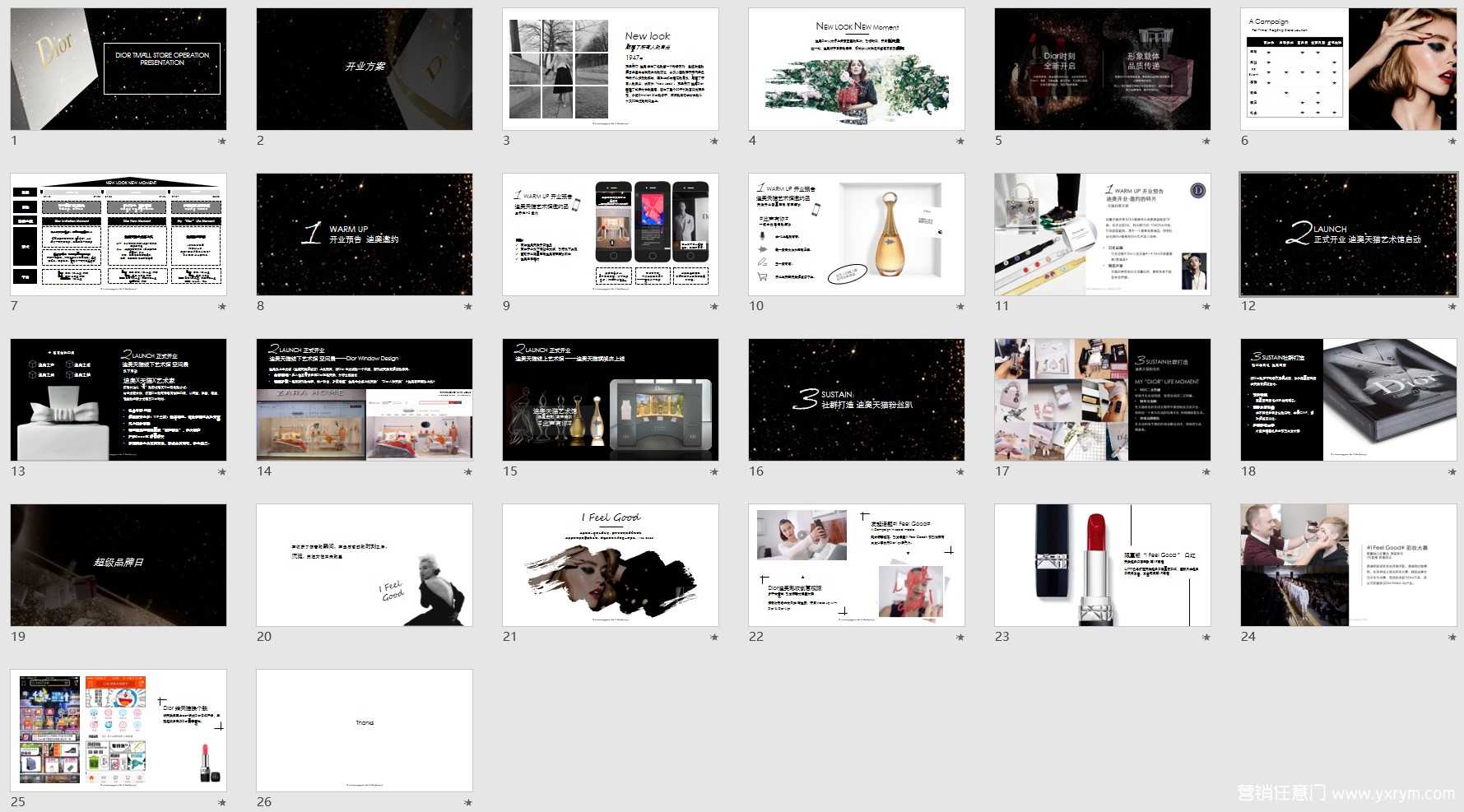Click the transition star icon under slide 9

coord(714,307)
